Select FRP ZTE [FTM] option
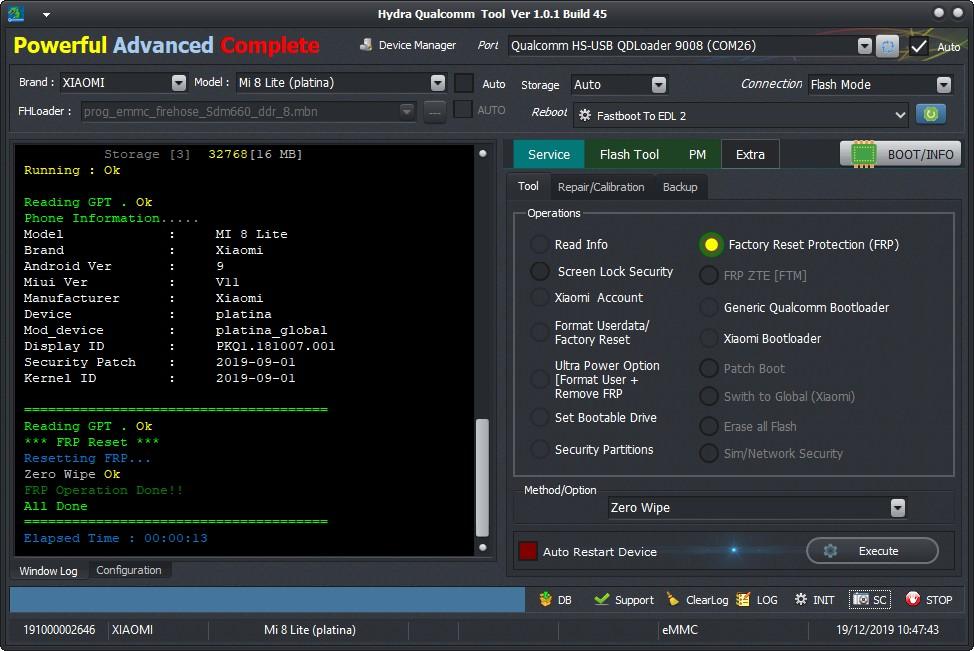The height and width of the screenshot is (651, 974). tap(709, 275)
